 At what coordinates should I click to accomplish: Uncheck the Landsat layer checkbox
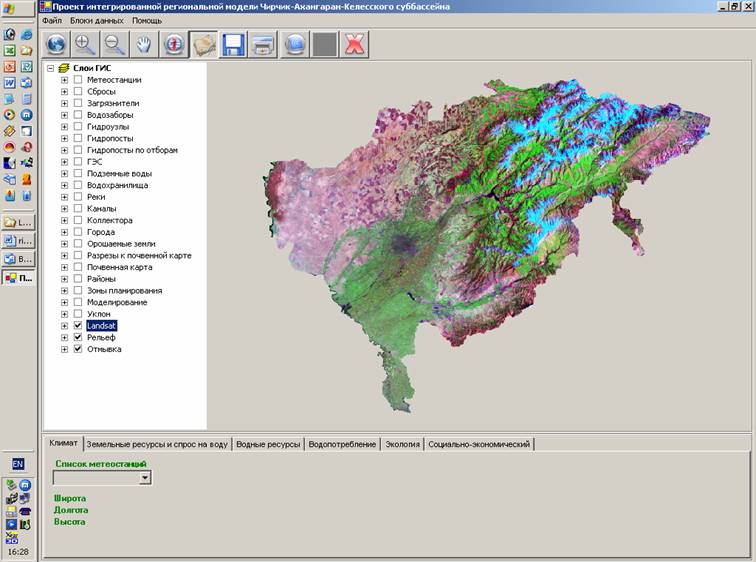click(x=78, y=326)
